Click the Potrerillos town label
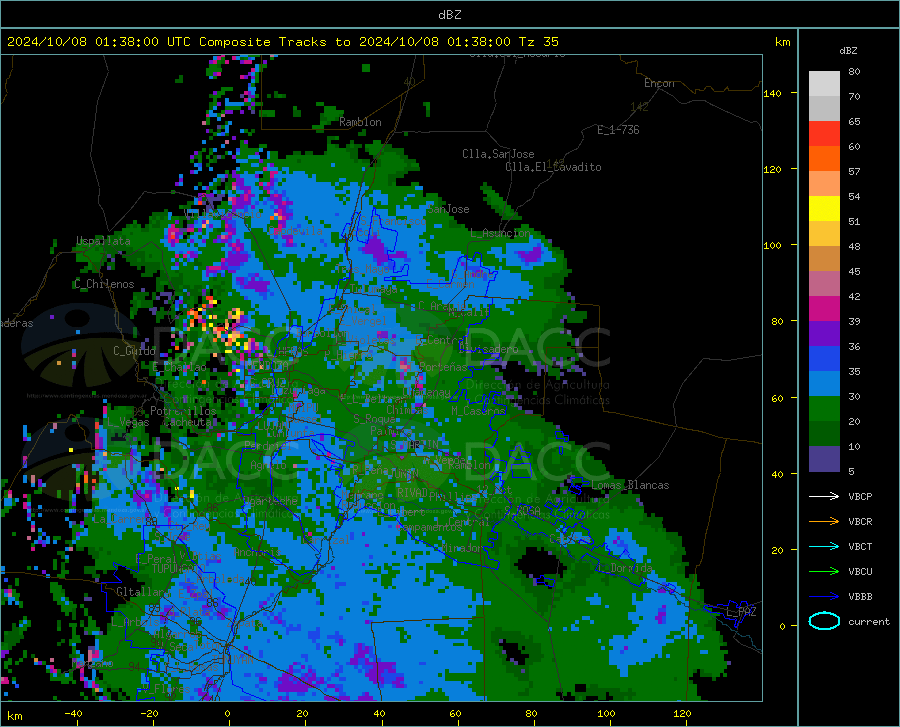The width and height of the screenshot is (900, 727). [x=183, y=411]
